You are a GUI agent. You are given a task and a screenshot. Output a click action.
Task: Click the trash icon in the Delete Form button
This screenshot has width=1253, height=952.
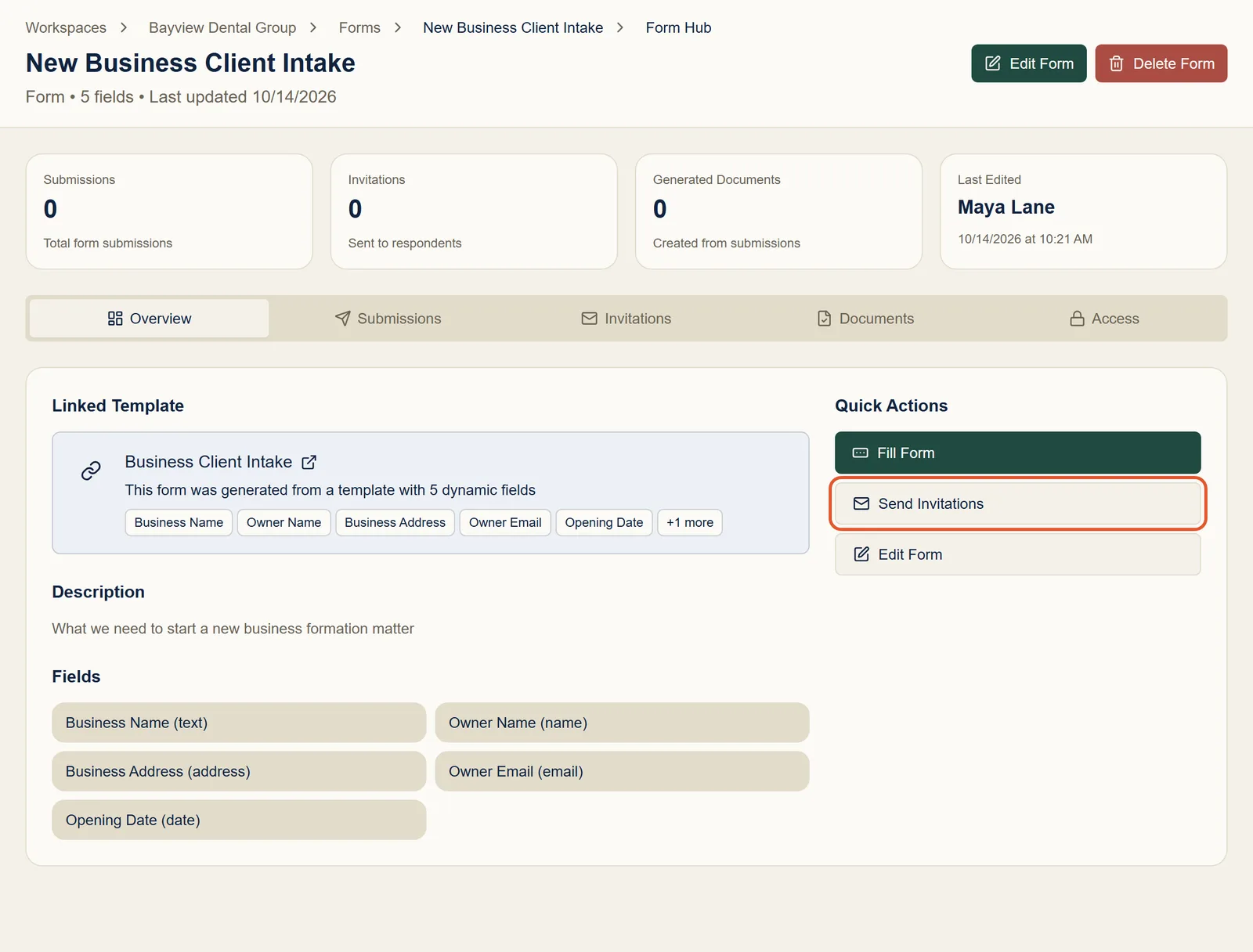1117,63
